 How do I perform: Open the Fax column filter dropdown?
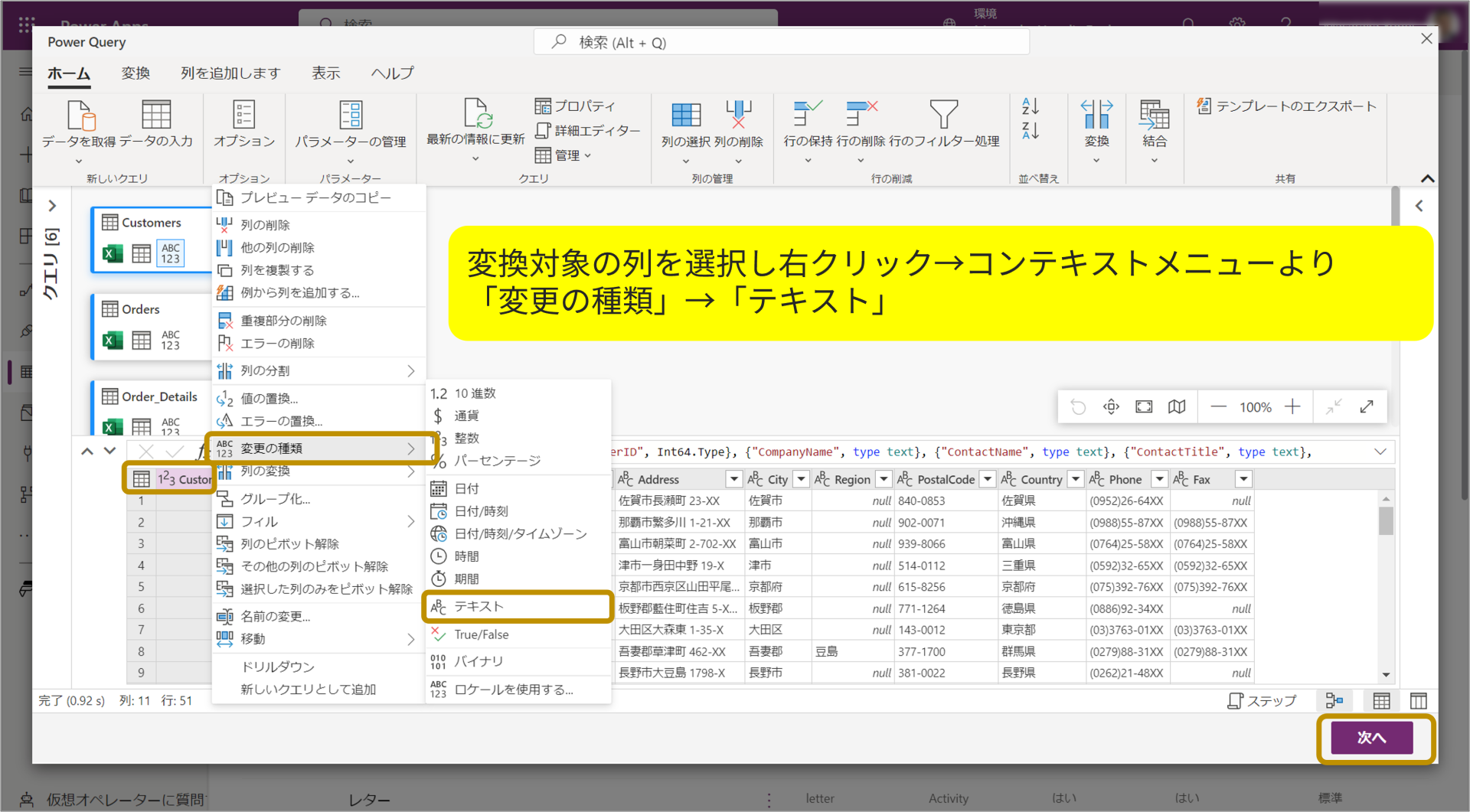pos(1243,479)
